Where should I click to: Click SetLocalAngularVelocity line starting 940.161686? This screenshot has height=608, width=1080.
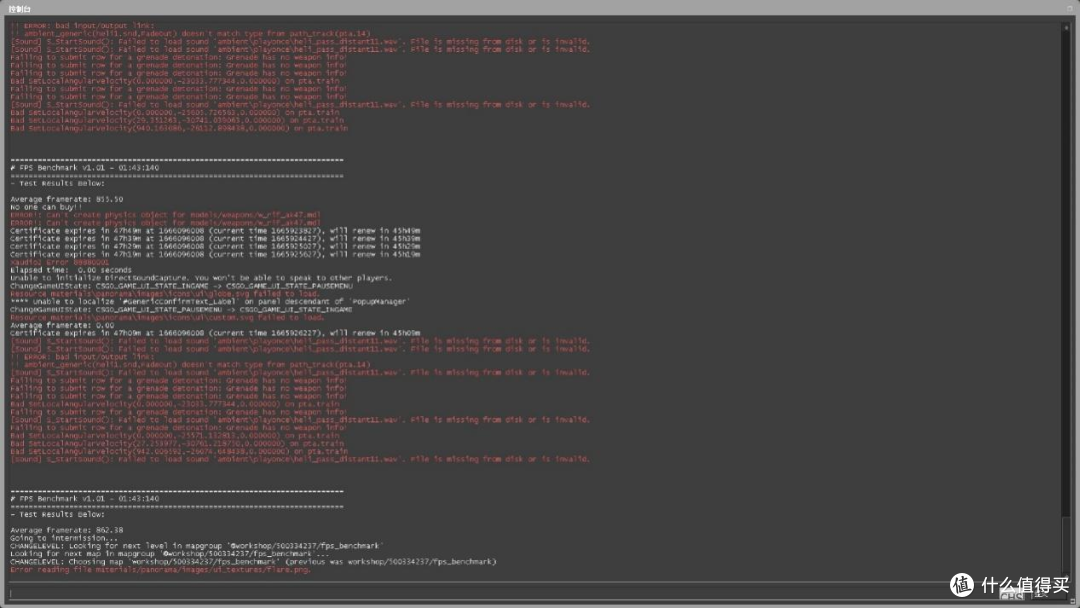(x=179, y=128)
